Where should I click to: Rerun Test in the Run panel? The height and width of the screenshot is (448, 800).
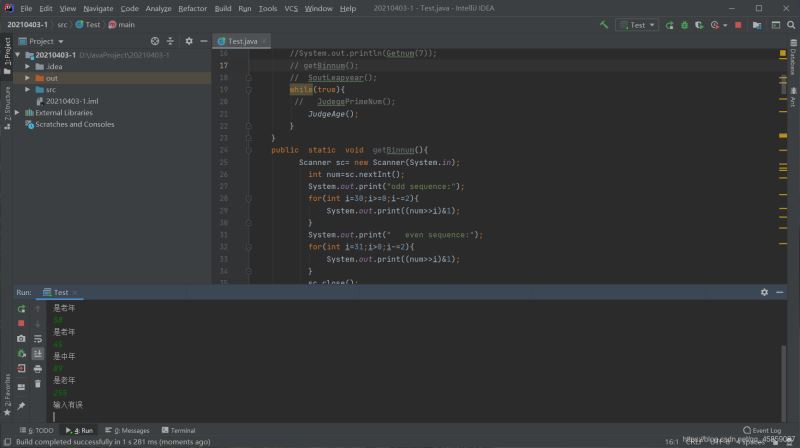tap(21, 310)
